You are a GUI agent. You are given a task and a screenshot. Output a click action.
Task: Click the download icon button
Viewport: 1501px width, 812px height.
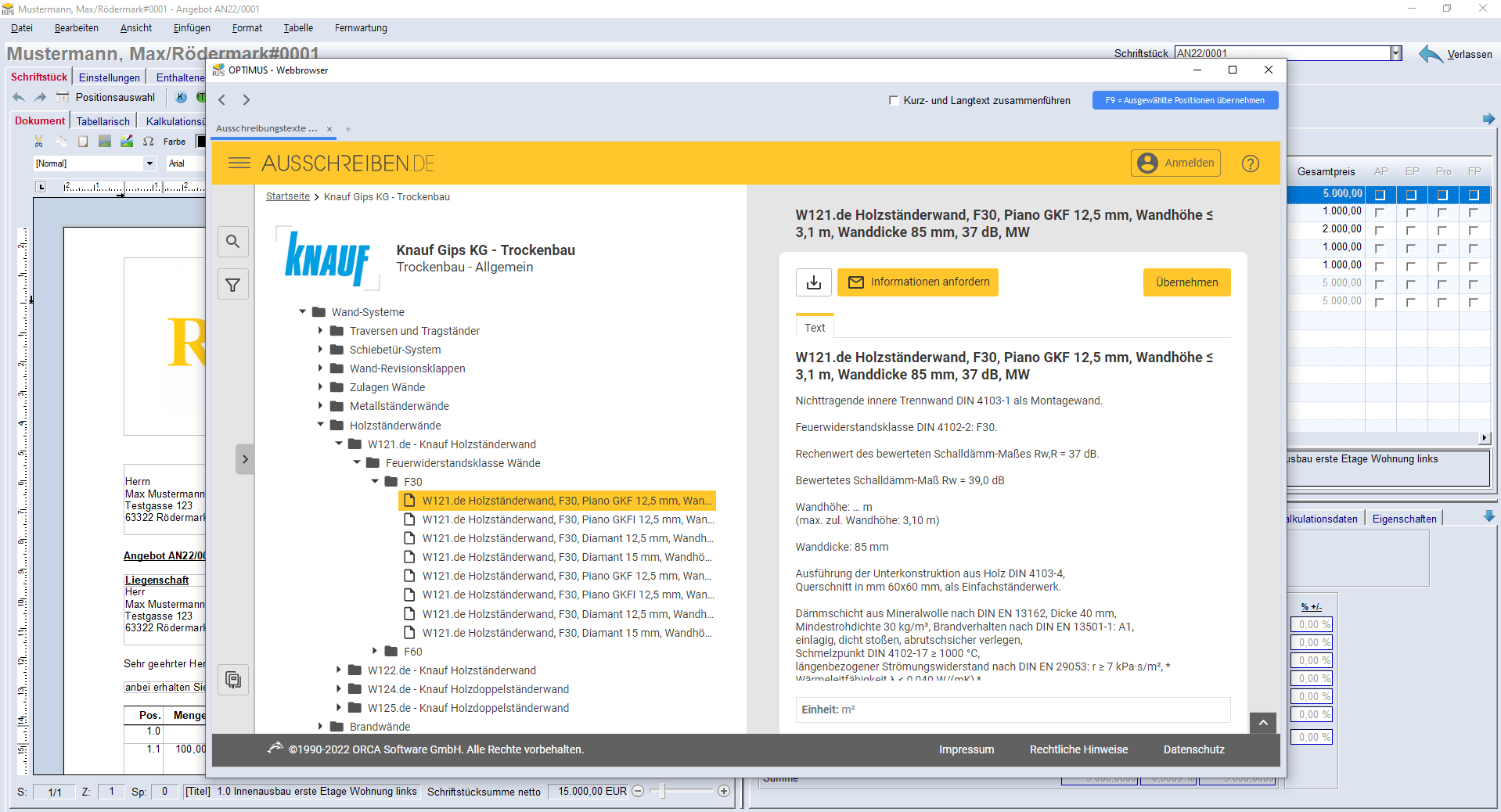pos(813,282)
